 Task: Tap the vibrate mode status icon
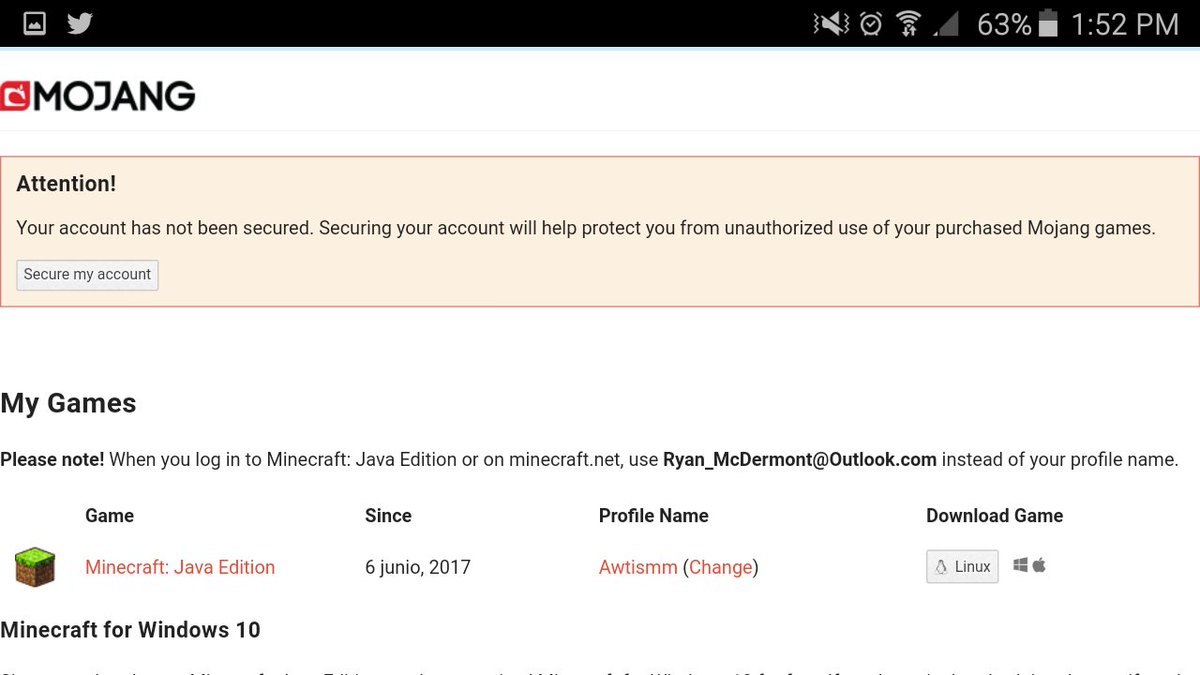833,24
